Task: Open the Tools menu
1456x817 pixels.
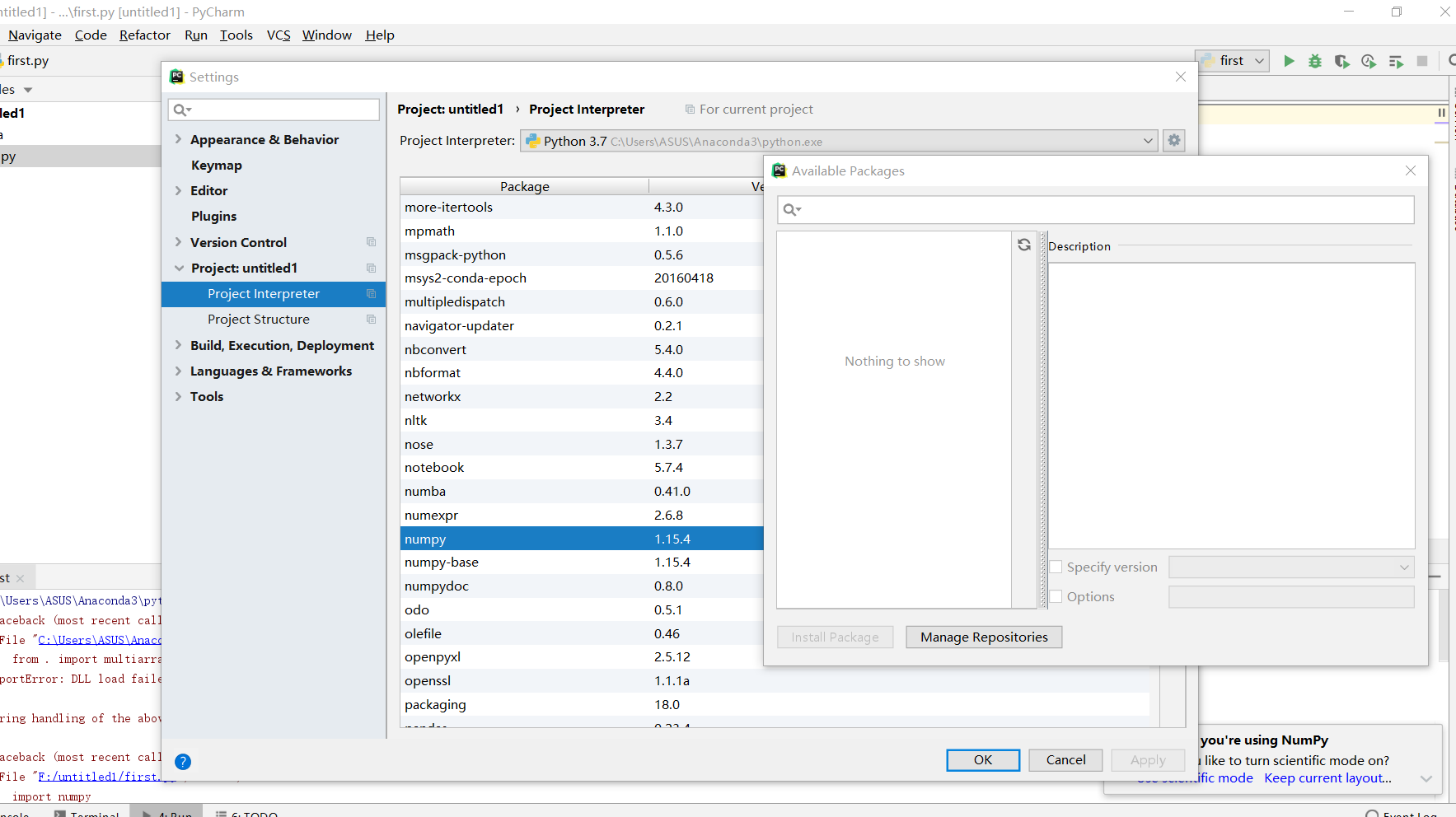Action: [236, 35]
